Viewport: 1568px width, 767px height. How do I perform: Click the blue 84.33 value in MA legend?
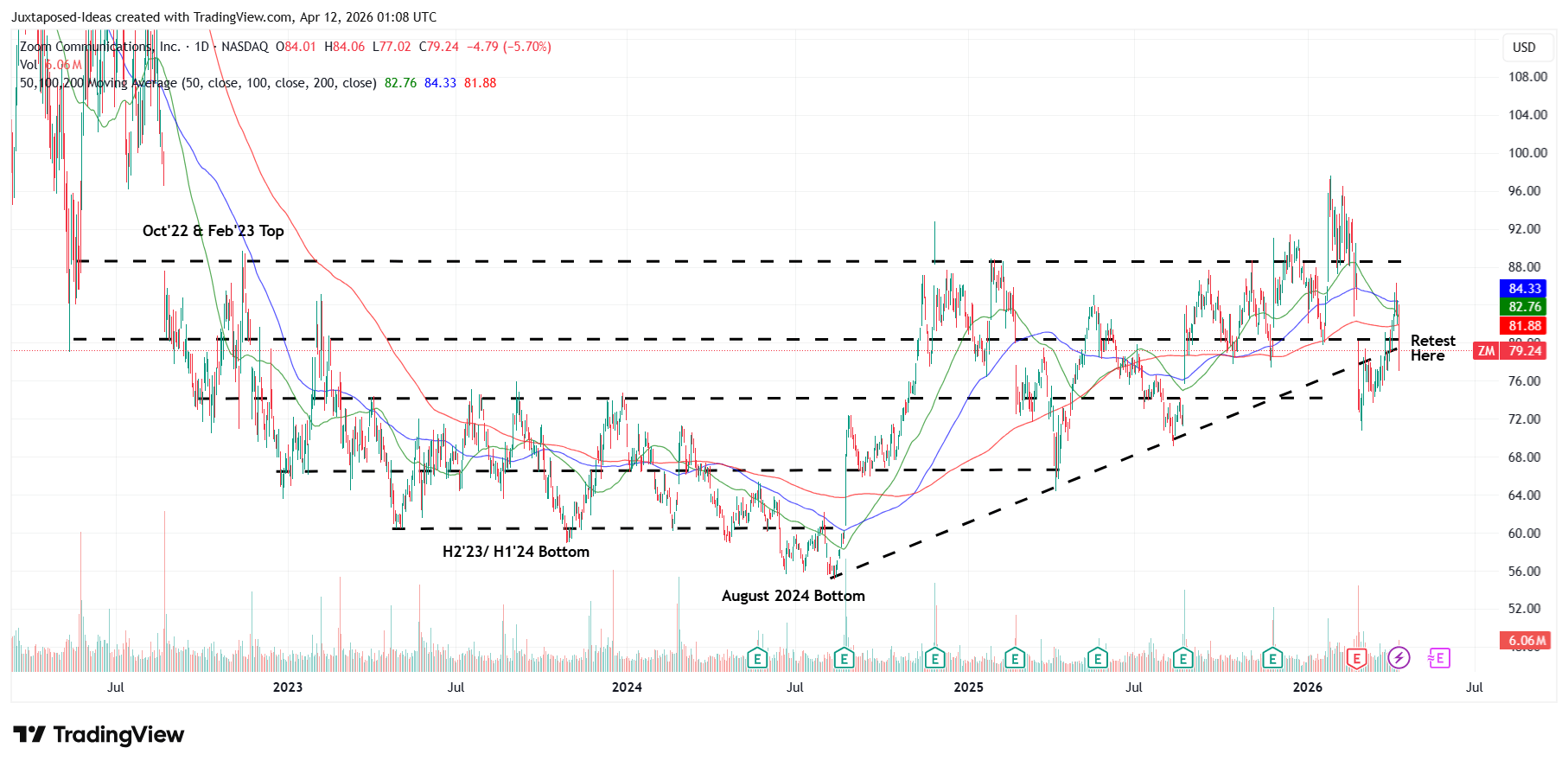440,83
